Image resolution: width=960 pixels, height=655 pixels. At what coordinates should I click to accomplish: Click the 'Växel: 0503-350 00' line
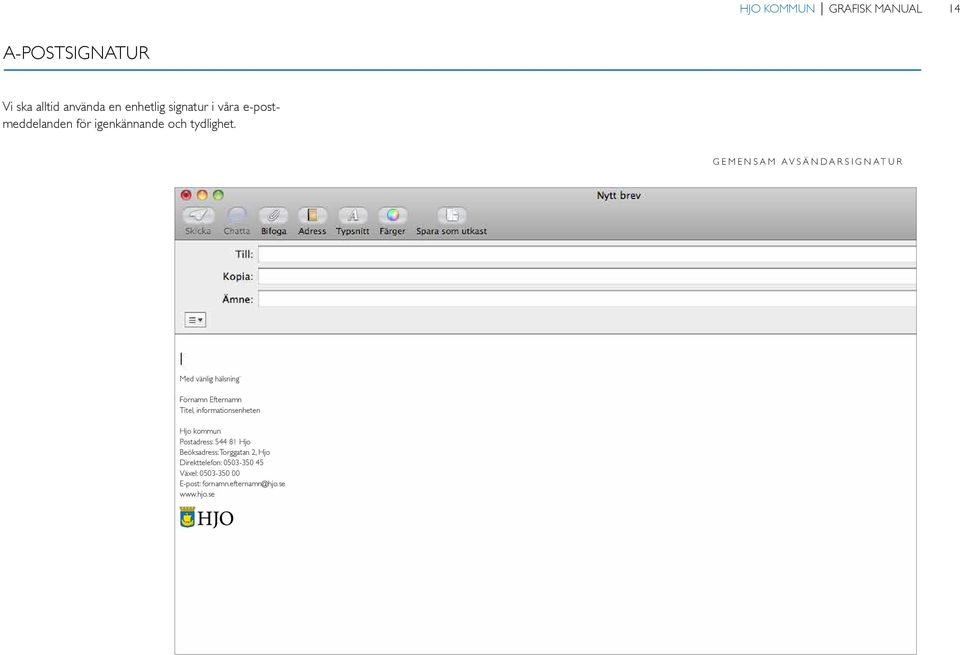pos(209,473)
